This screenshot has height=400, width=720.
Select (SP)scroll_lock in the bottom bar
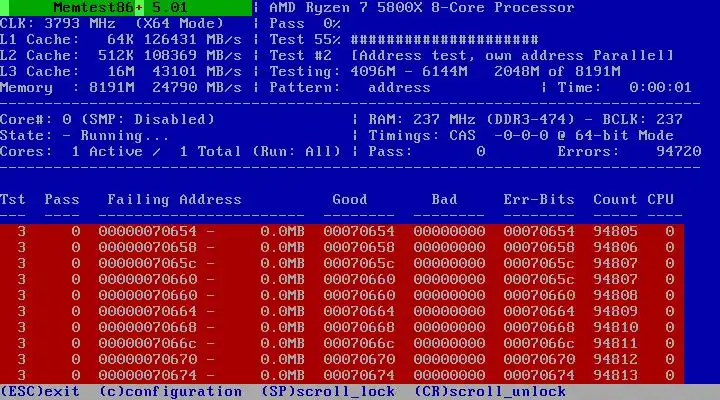pos(328,392)
